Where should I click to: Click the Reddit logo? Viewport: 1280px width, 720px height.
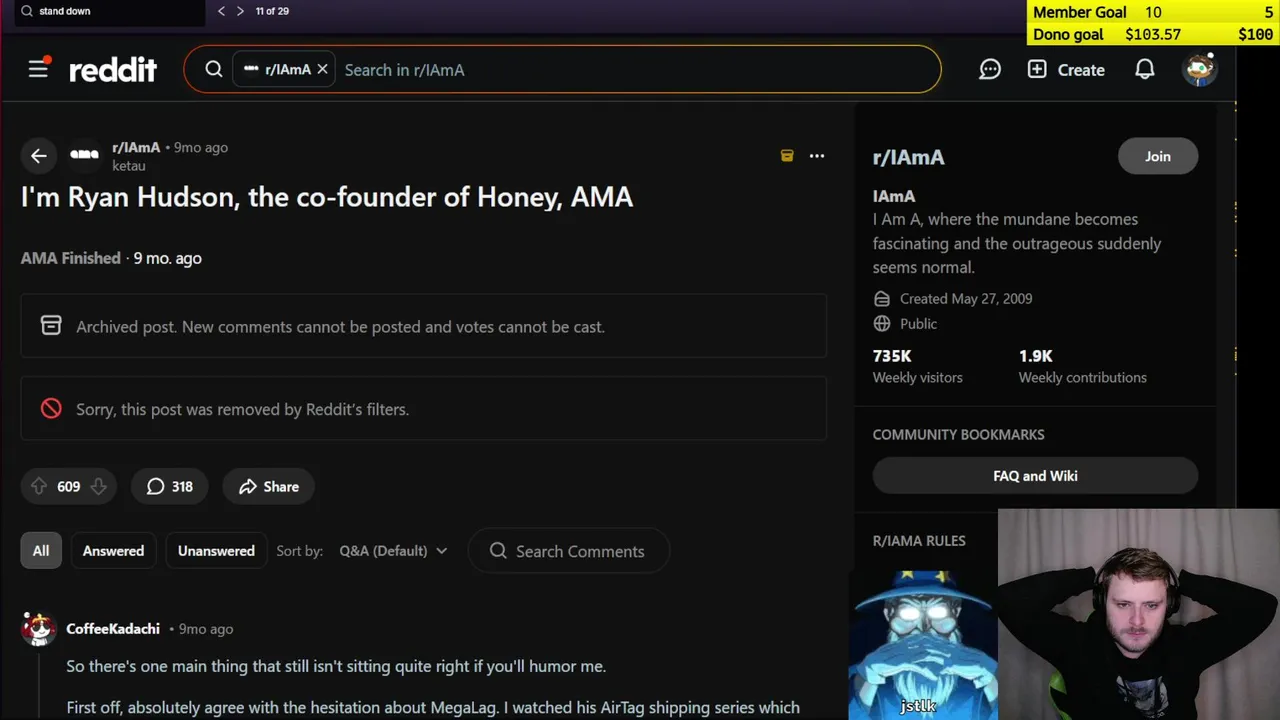(x=113, y=70)
